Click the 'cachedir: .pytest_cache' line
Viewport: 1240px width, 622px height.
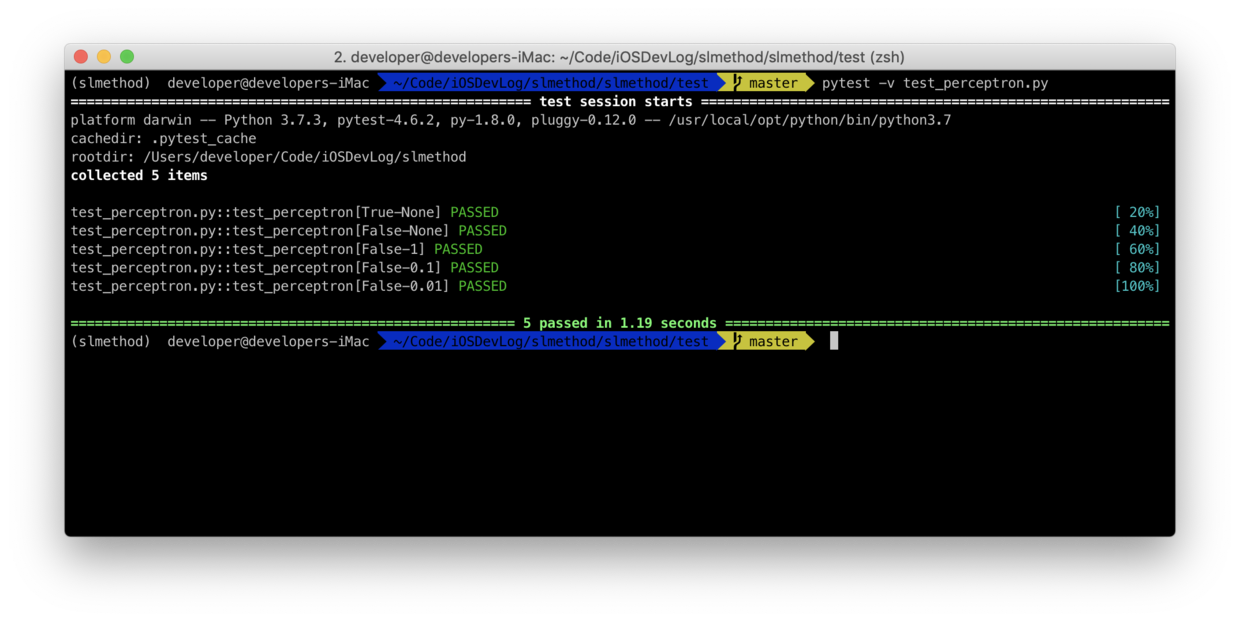[x=164, y=139]
